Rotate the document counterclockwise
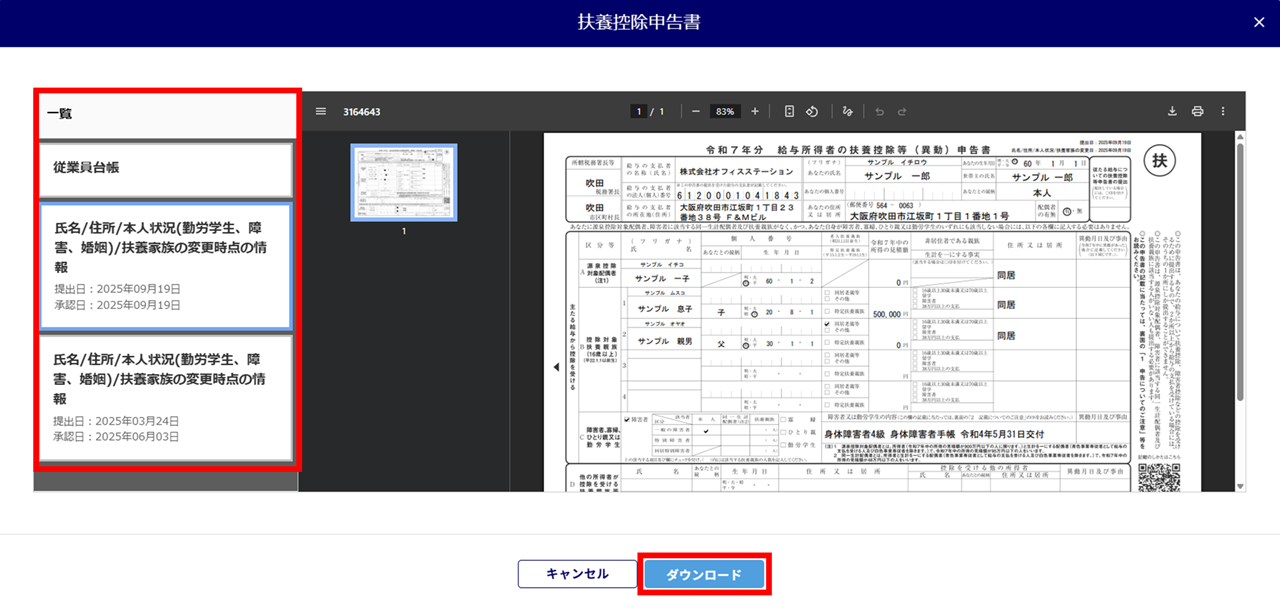The image size is (1280, 612). coord(813,111)
